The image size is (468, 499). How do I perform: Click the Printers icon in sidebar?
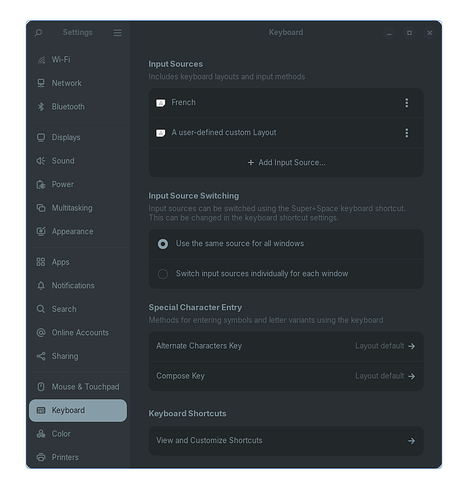(x=41, y=457)
